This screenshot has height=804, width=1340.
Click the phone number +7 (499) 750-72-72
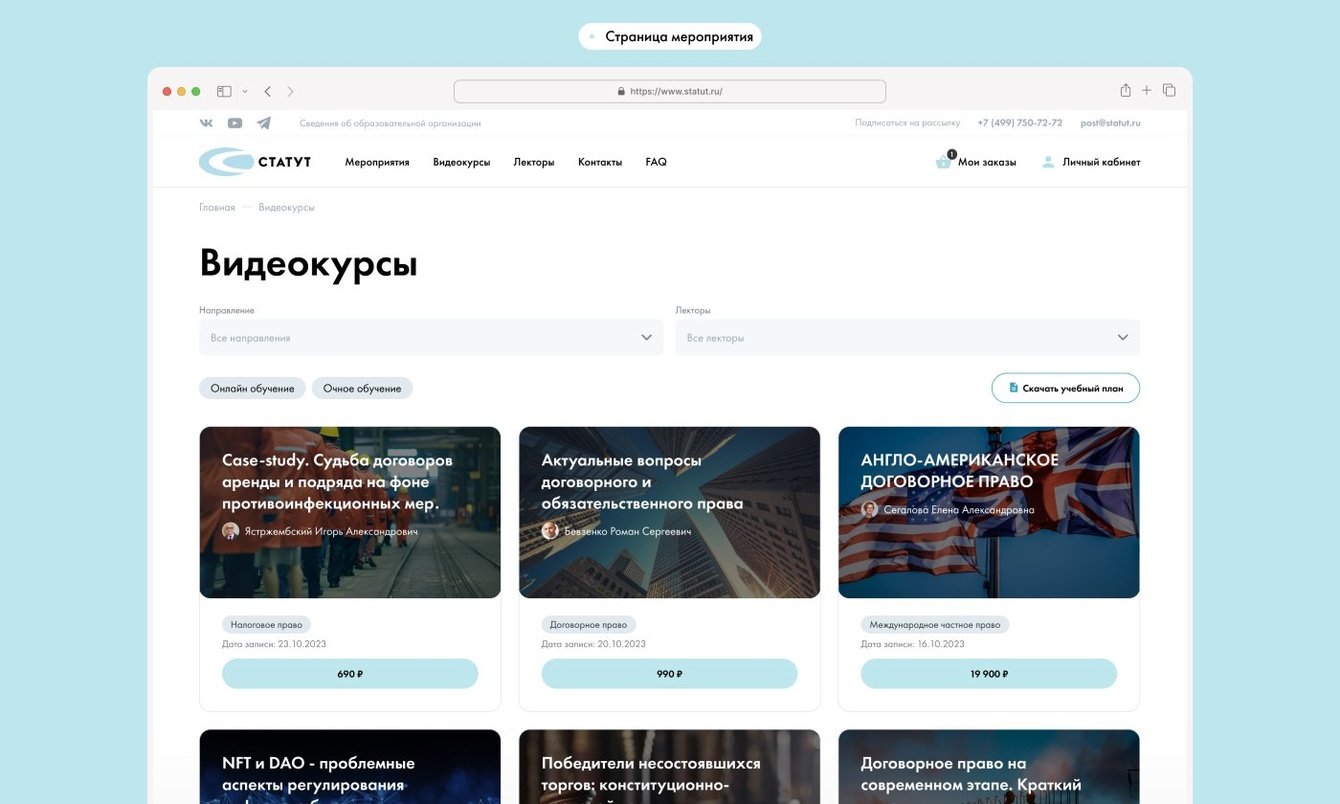point(1020,123)
